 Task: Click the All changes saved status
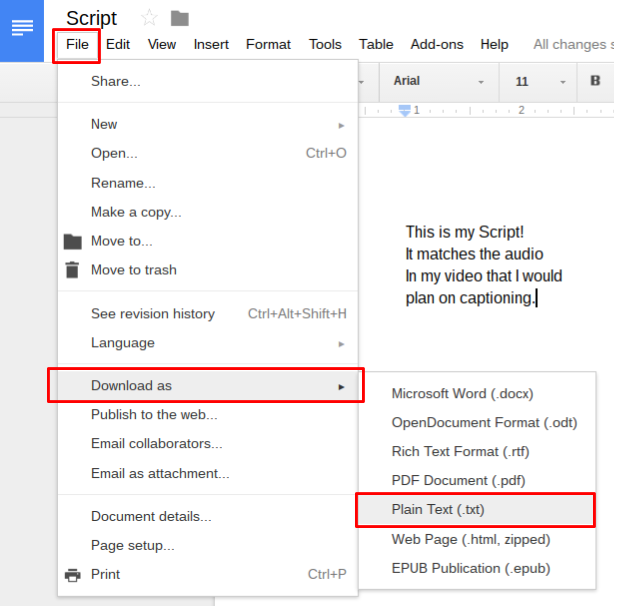point(573,44)
